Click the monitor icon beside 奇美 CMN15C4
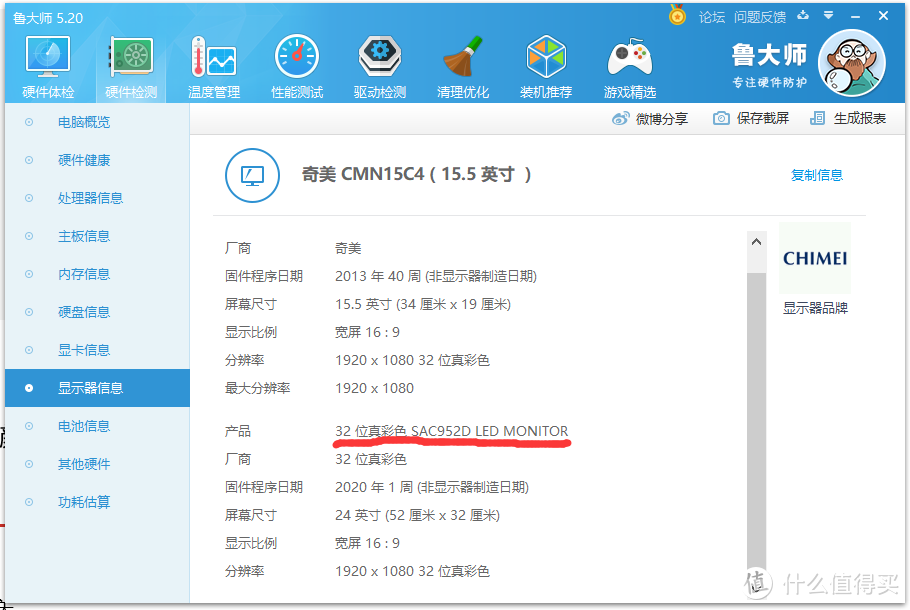Viewport: 910px width, 610px height. point(252,175)
